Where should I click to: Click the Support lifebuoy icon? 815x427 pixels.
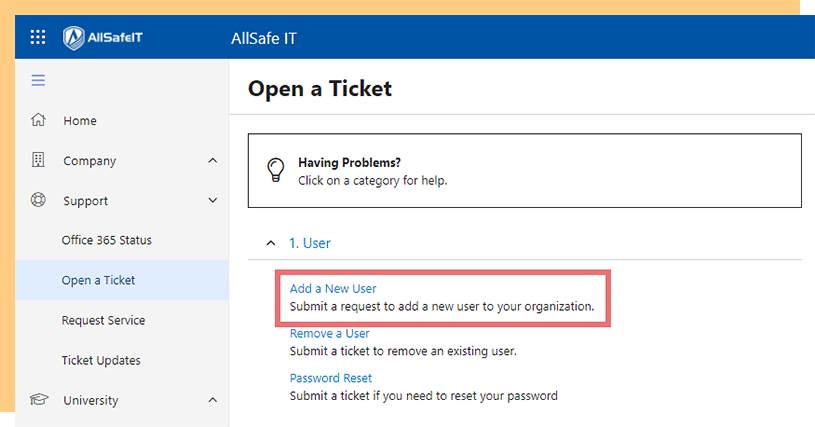point(38,200)
